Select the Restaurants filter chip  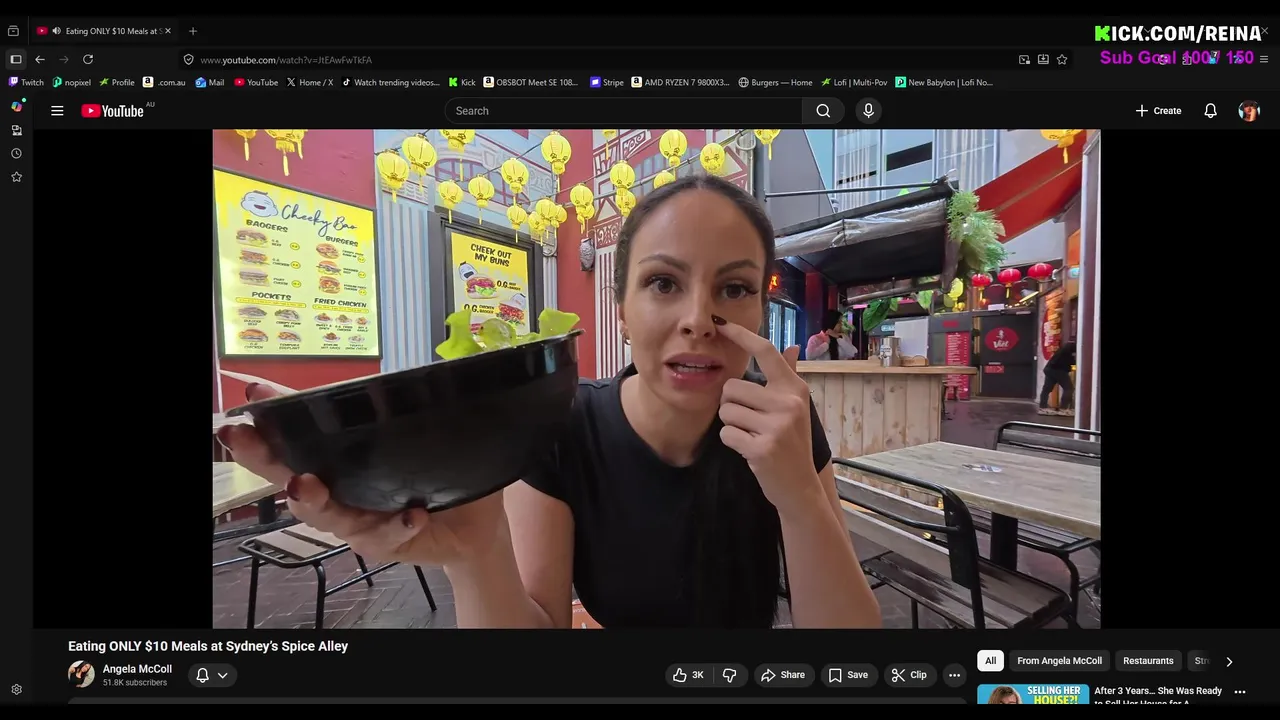click(x=1148, y=661)
